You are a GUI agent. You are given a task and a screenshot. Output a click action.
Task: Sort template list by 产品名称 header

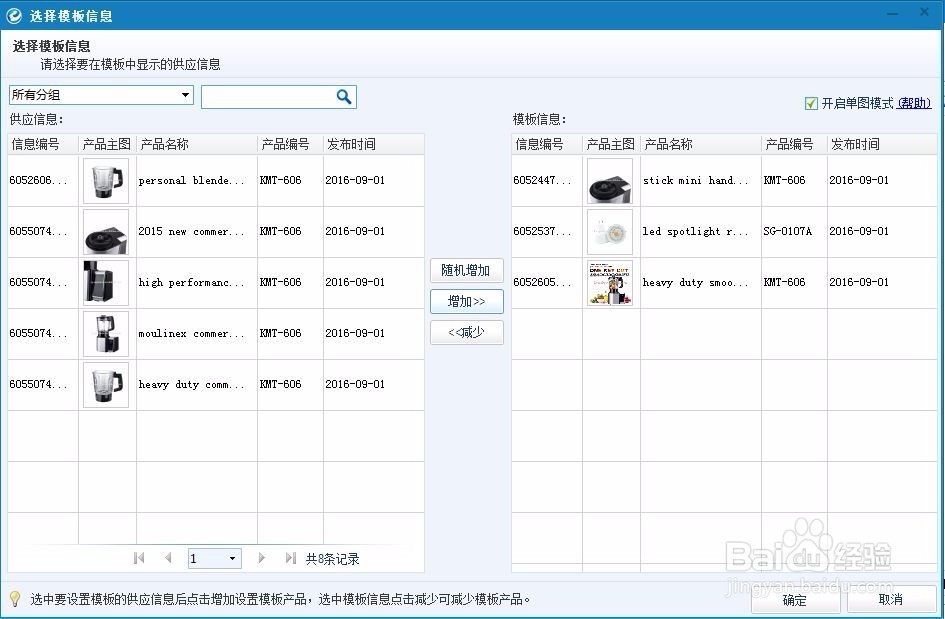point(701,144)
